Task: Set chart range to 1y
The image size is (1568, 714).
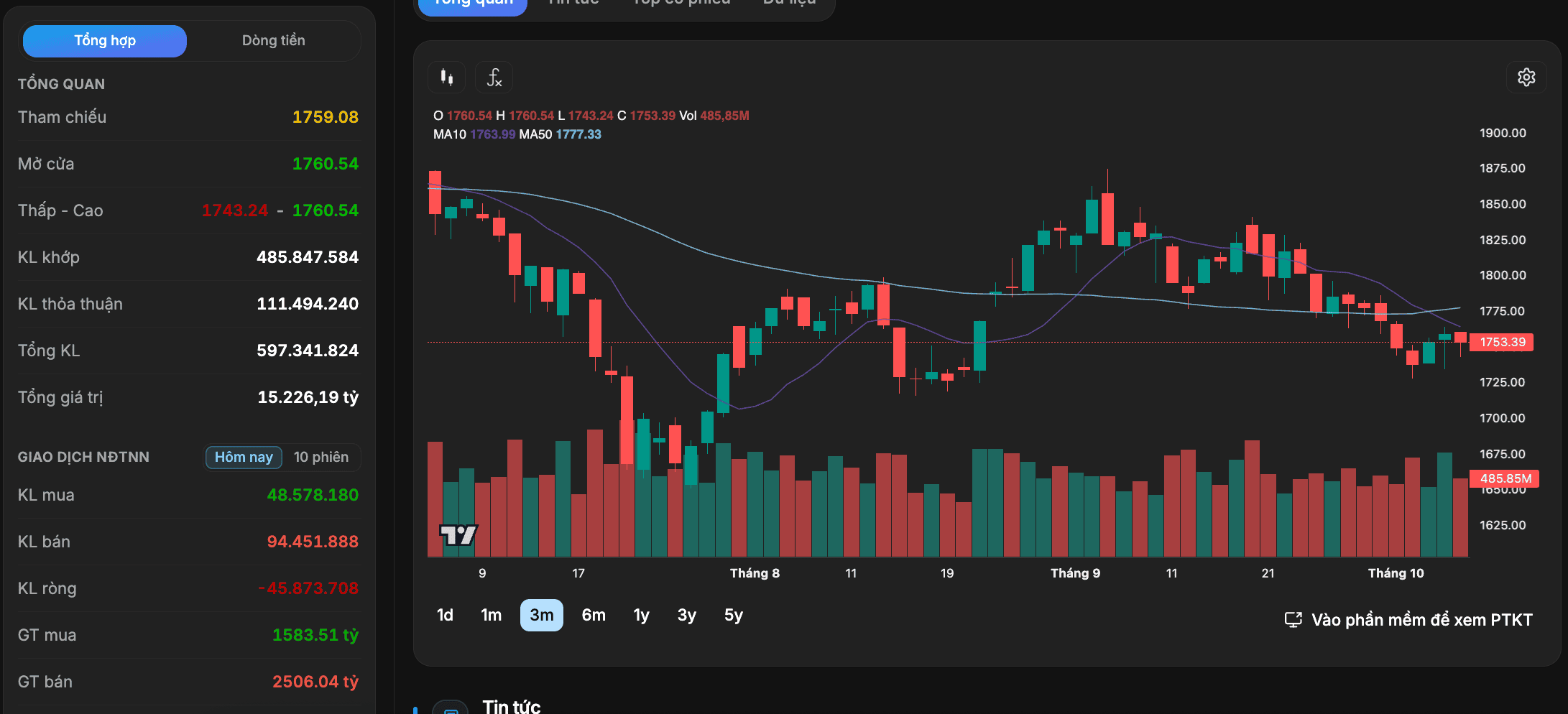Action: pos(641,616)
